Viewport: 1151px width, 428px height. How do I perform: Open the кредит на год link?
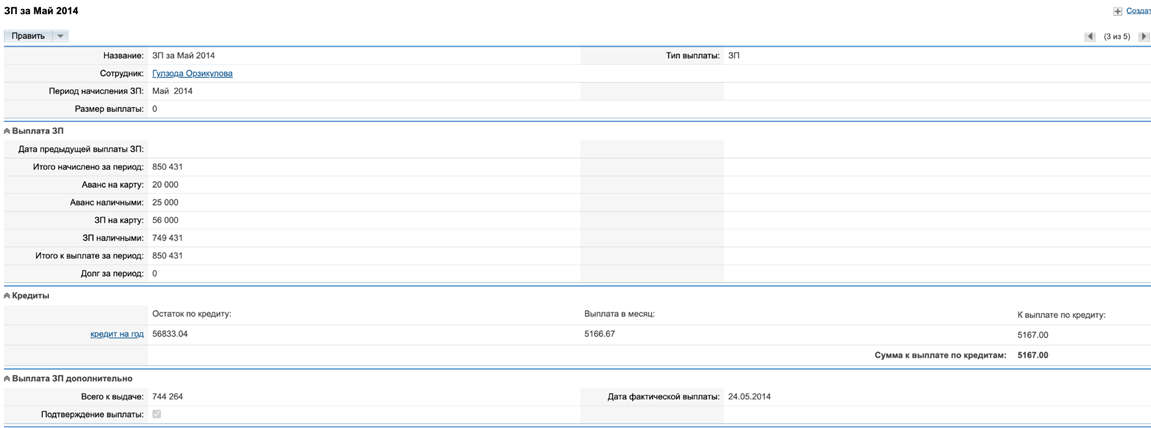pos(117,334)
